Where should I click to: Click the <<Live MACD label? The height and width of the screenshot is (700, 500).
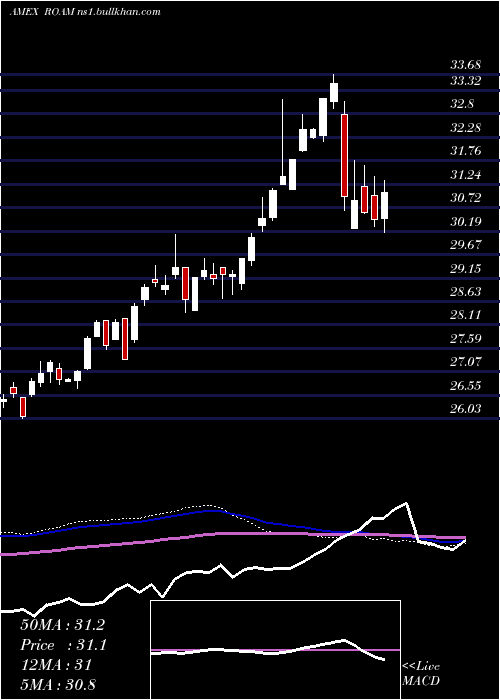click(x=421, y=674)
